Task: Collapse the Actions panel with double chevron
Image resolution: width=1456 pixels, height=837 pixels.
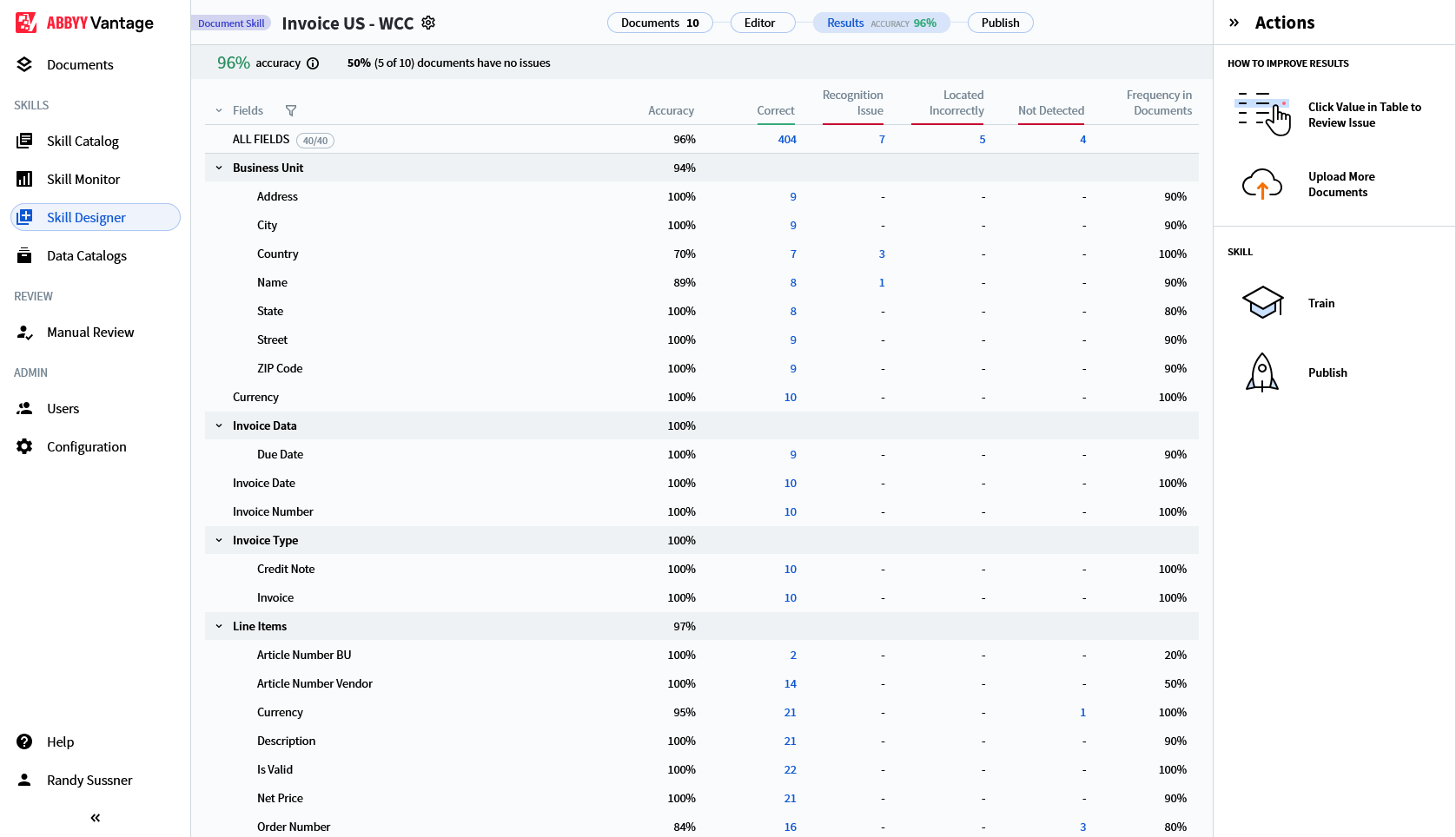Action: [x=1234, y=23]
